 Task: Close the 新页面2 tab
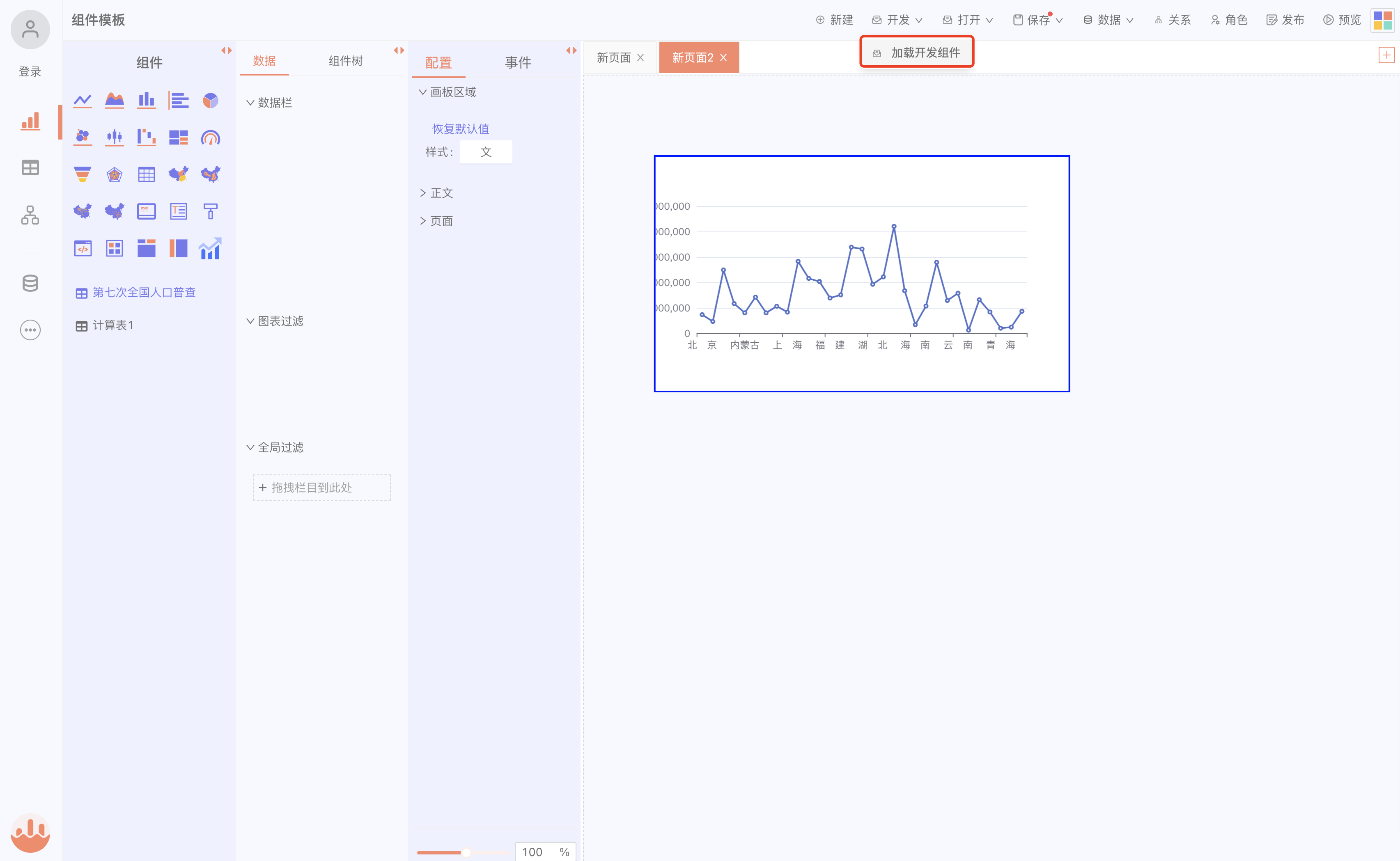[723, 57]
